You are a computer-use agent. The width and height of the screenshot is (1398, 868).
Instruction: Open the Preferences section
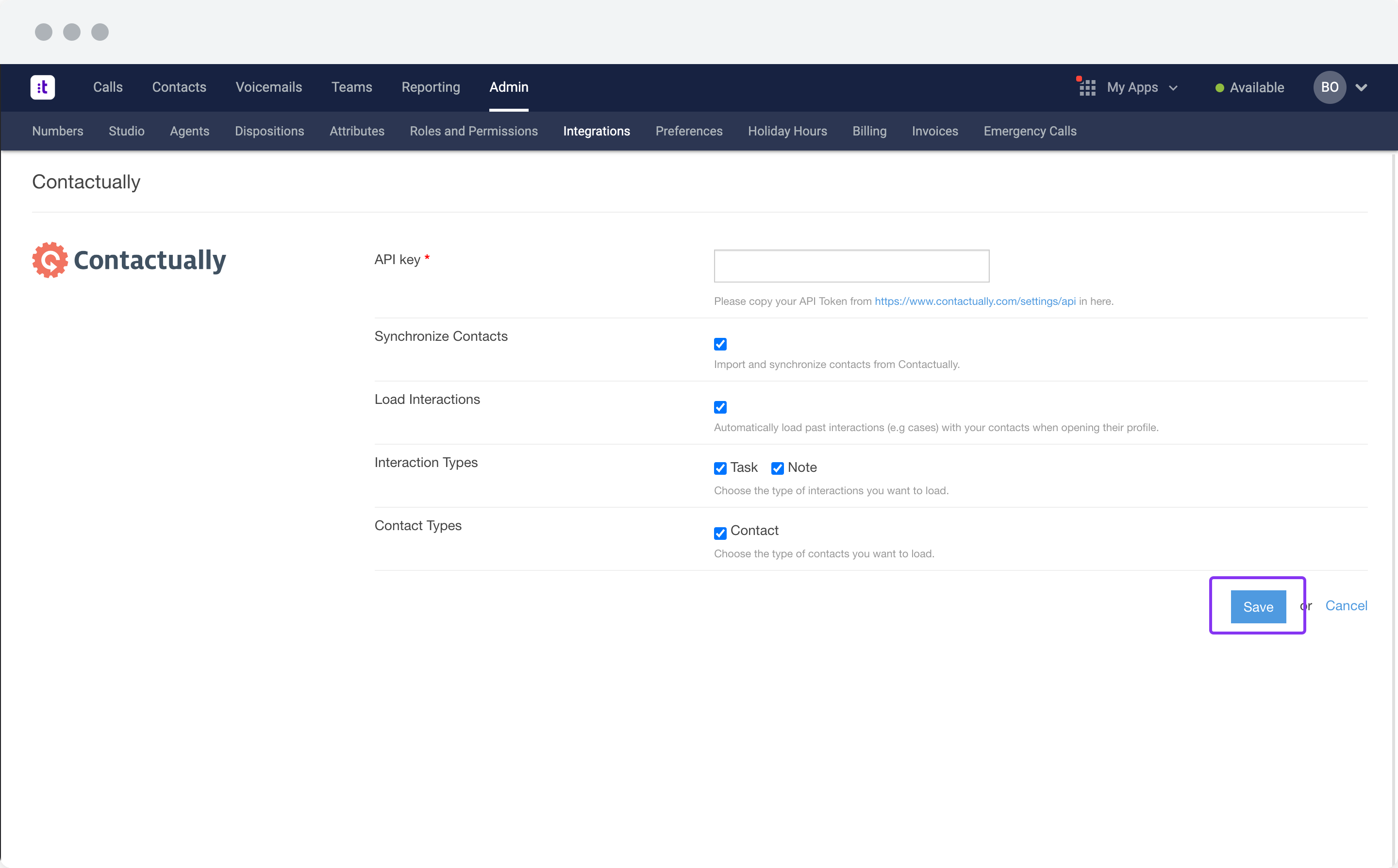tap(689, 131)
